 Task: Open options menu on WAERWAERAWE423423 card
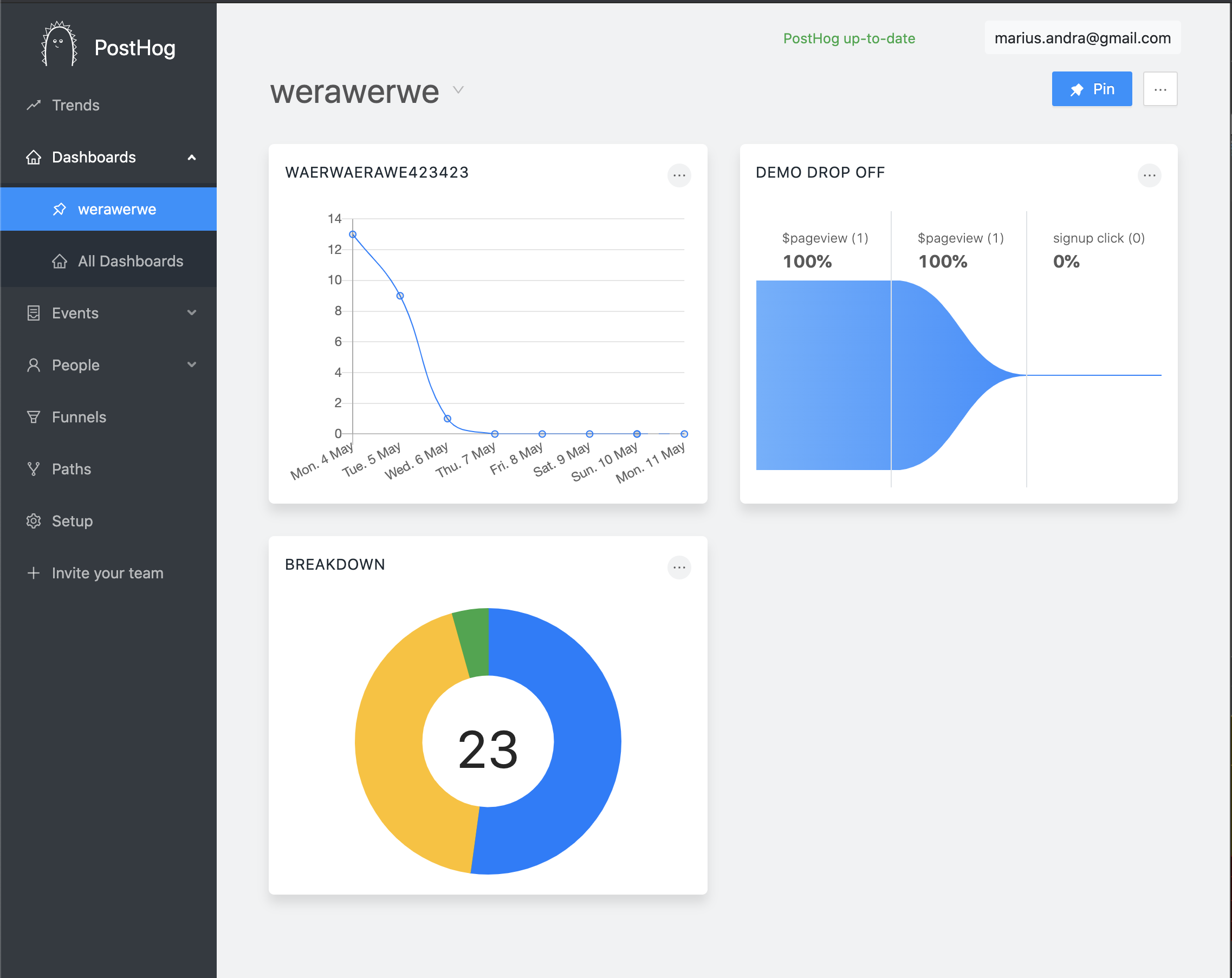click(x=679, y=175)
